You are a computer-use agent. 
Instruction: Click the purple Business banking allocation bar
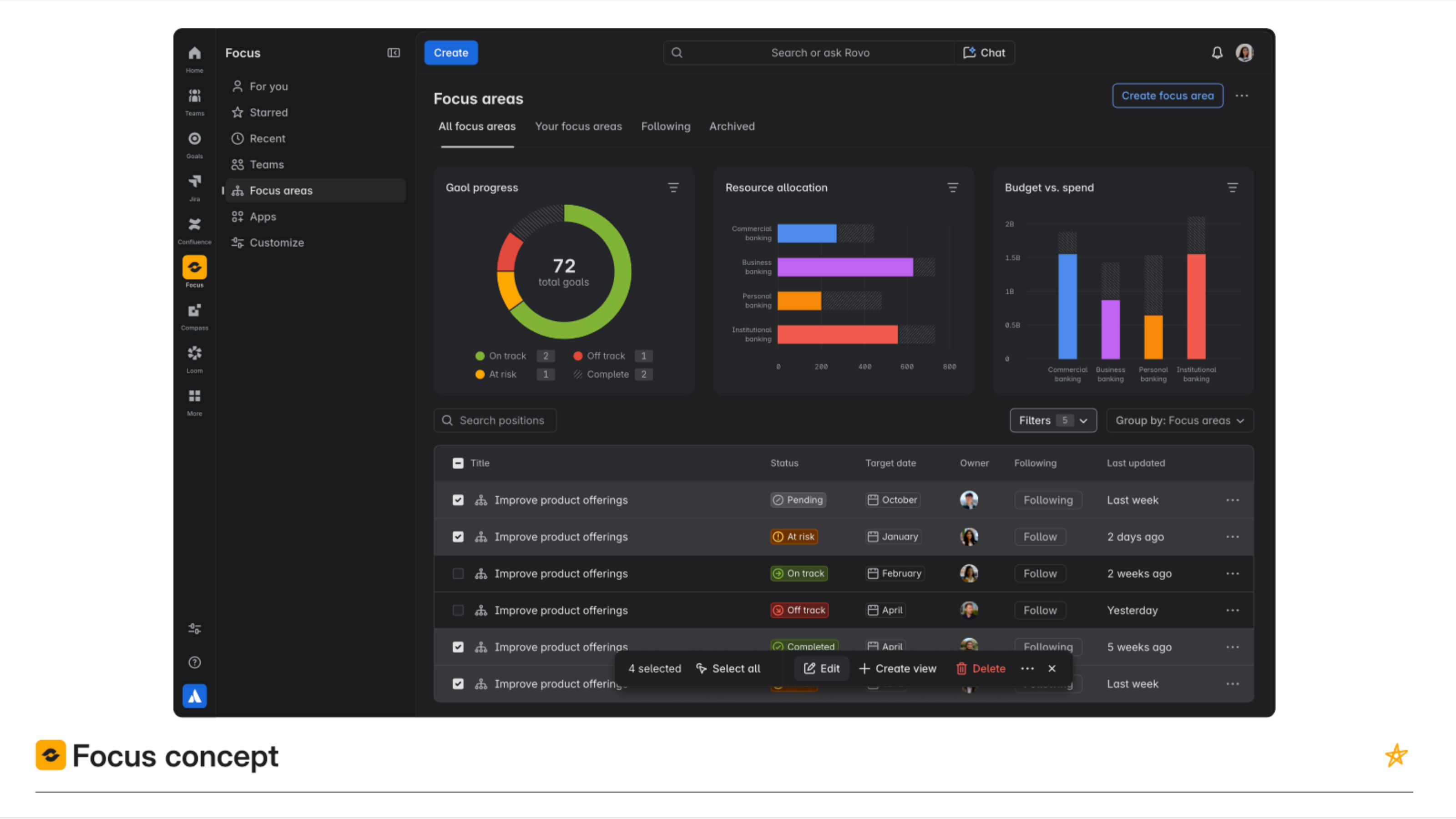click(844, 267)
